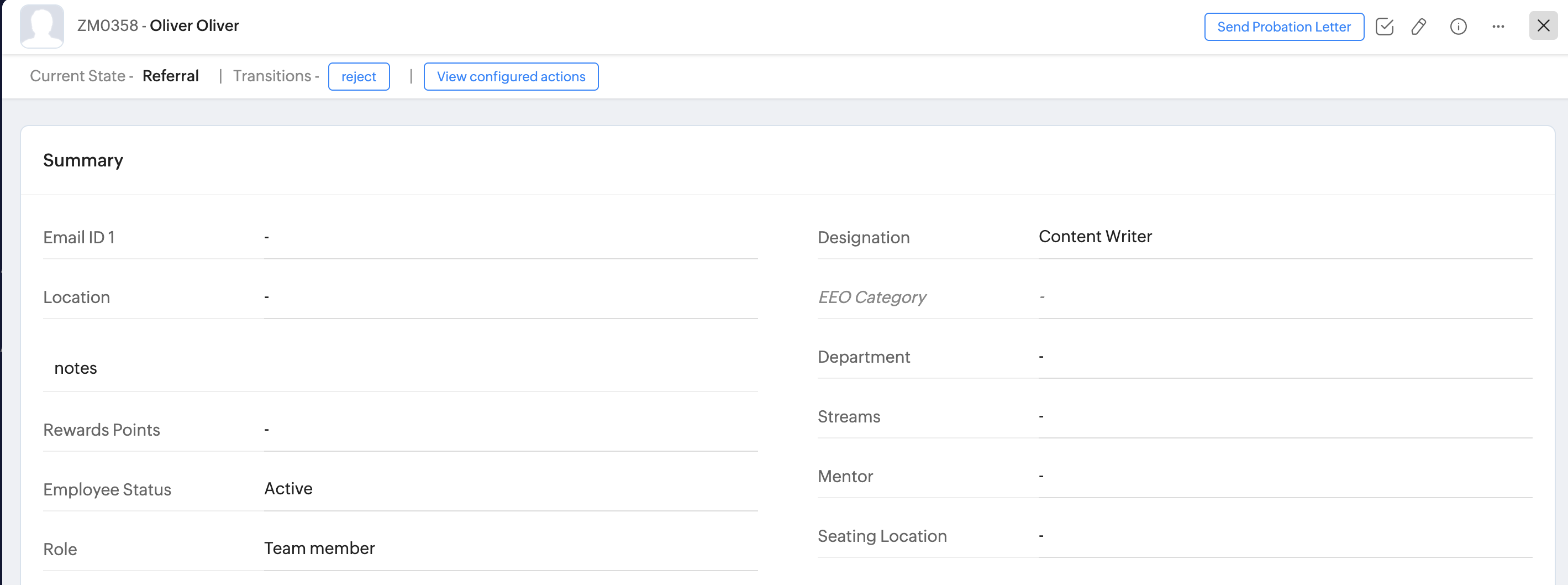Click the reject transition button
The height and width of the screenshot is (585, 1568).
click(359, 77)
